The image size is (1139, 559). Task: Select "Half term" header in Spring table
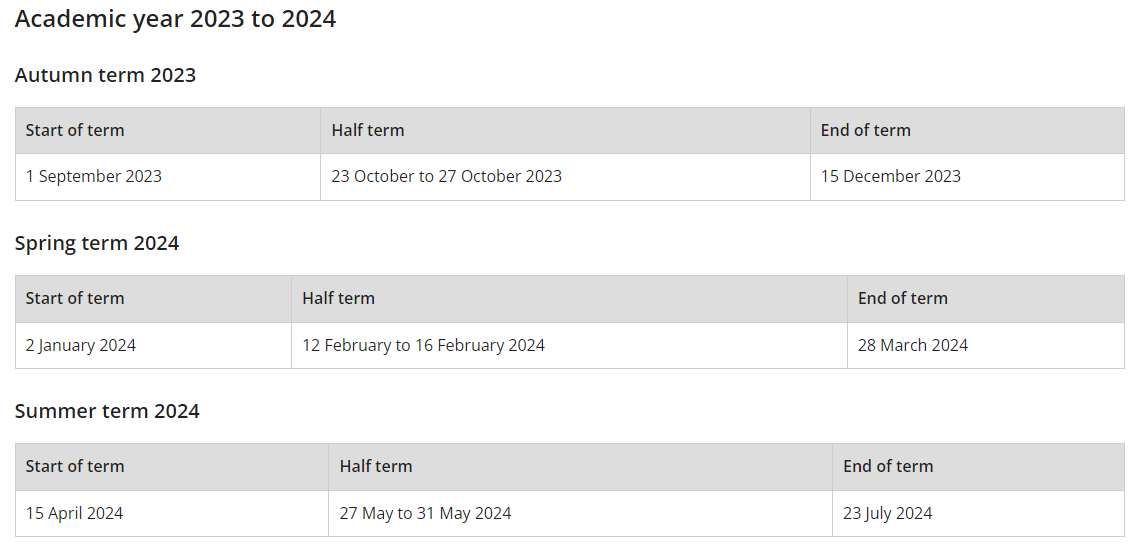tap(339, 299)
